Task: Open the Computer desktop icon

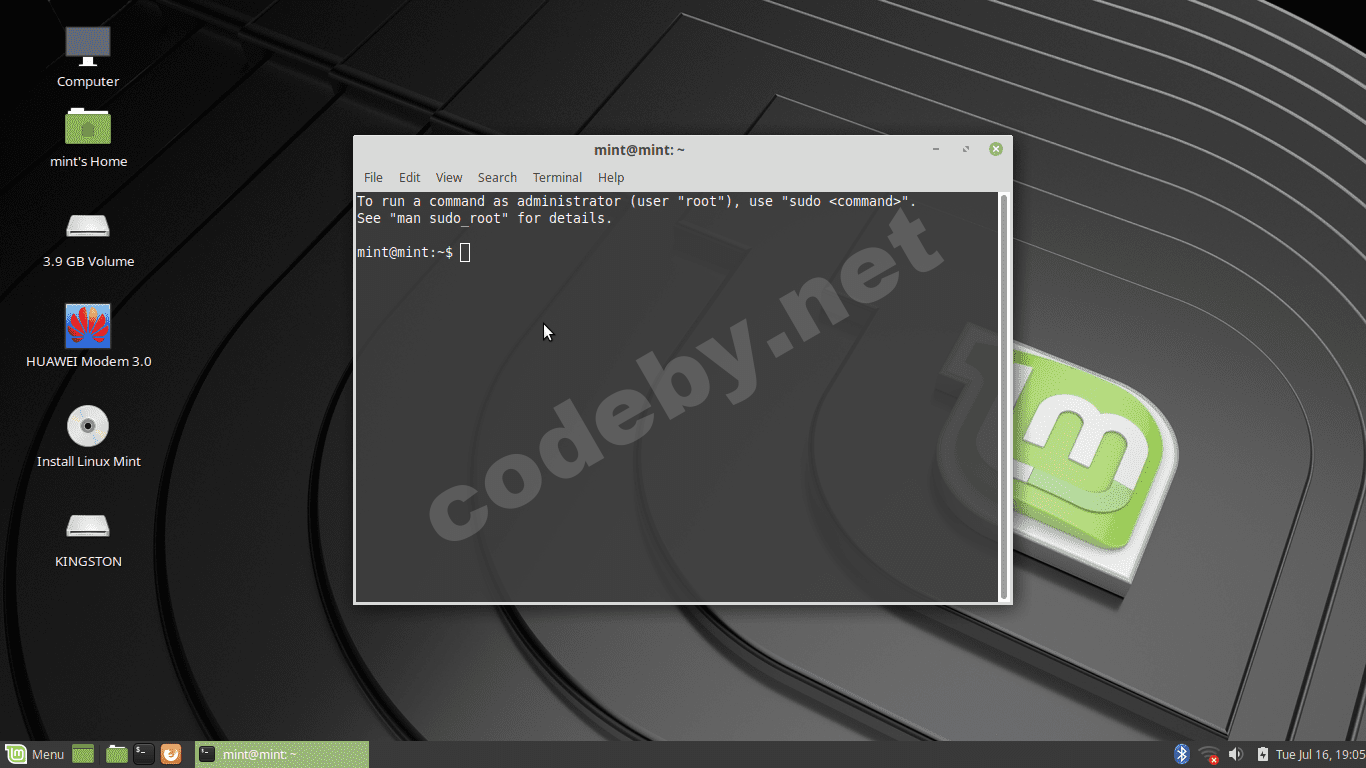Action: point(88,45)
